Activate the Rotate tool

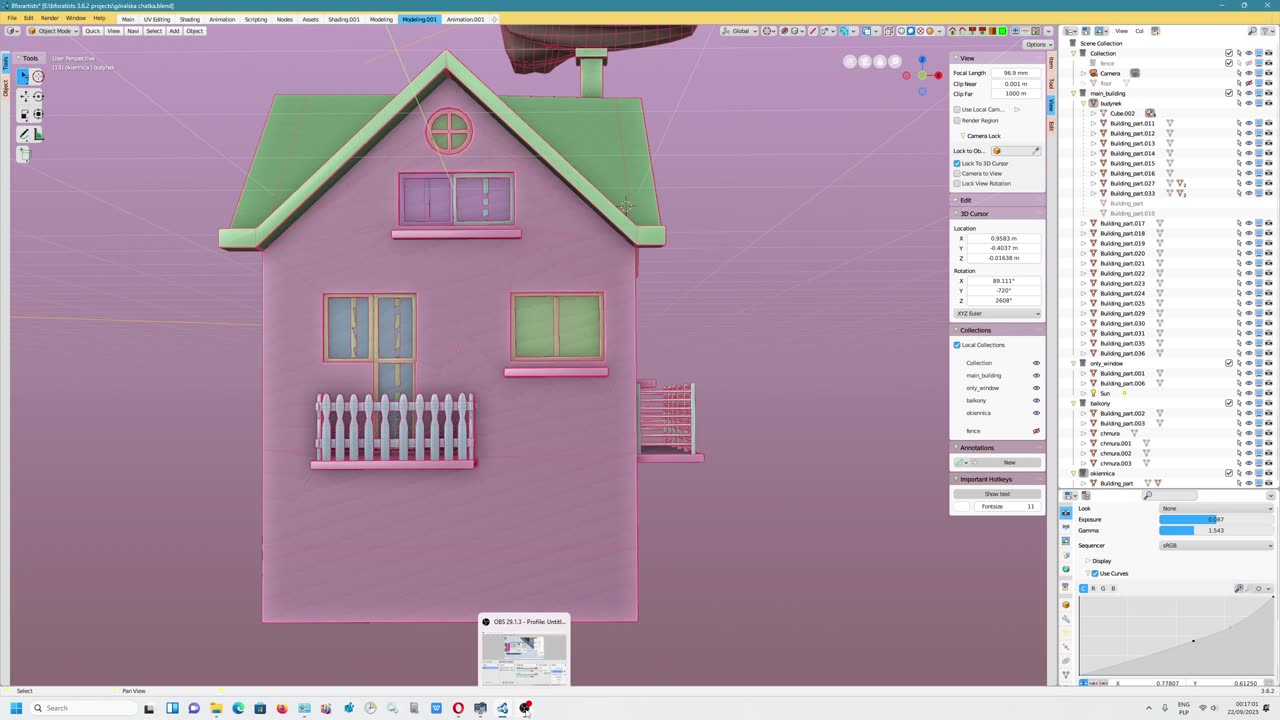(38, 96)
